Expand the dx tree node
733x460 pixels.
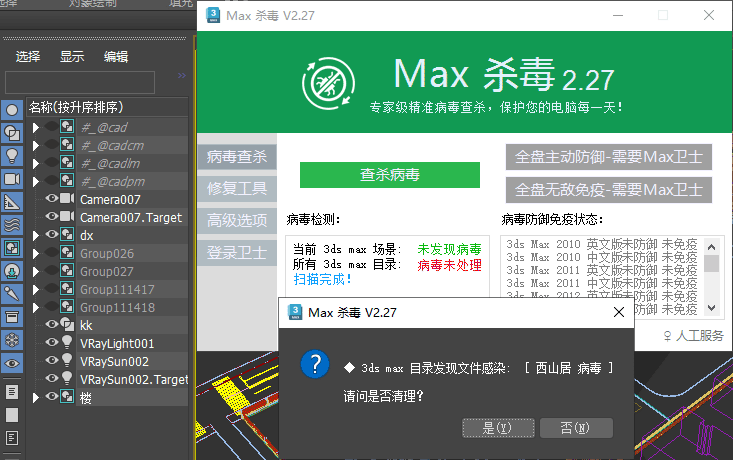pos(36,235)
